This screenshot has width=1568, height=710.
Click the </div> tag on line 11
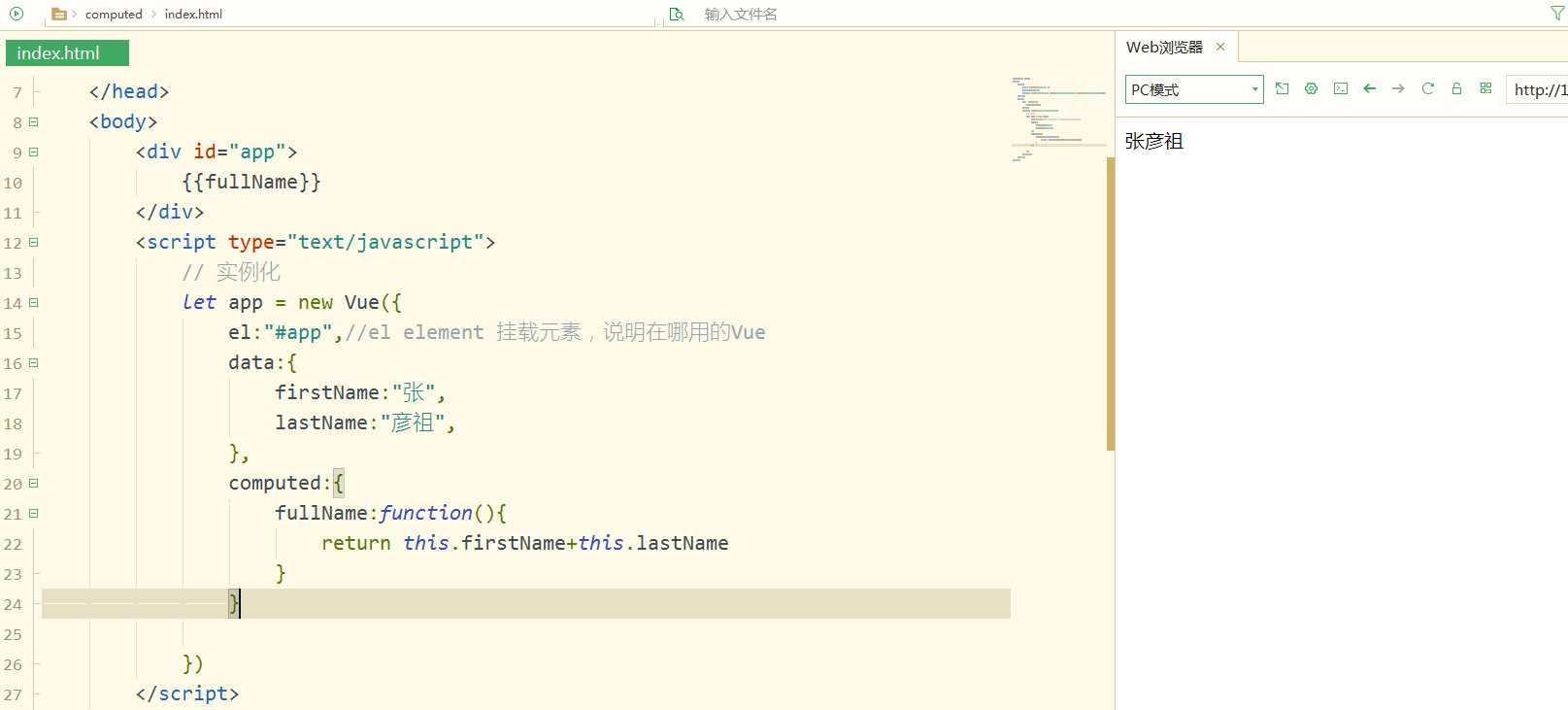click(x=170, y=212)
